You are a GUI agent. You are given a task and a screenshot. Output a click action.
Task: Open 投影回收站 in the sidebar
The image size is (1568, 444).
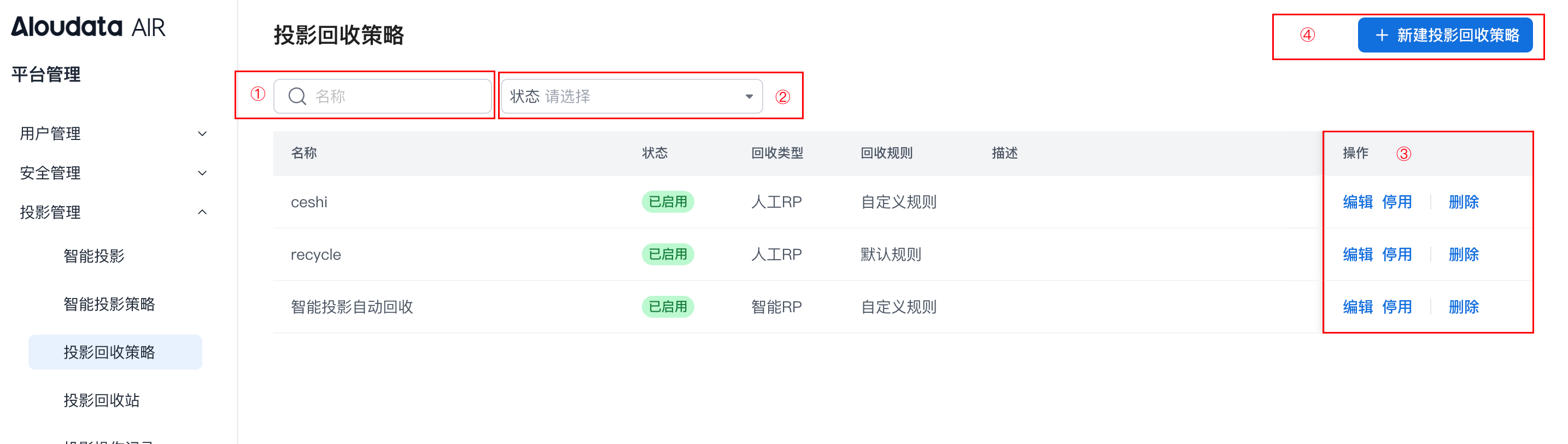[102, 400]
